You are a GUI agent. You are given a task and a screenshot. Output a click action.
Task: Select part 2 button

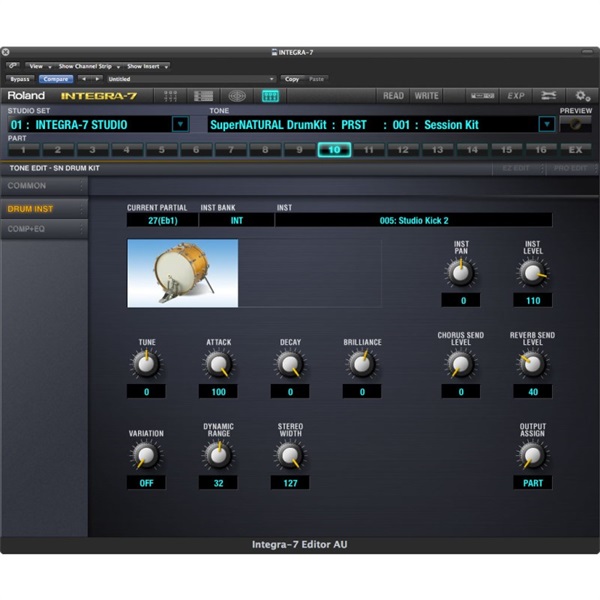pyautogui.click(x=58, y=150)
